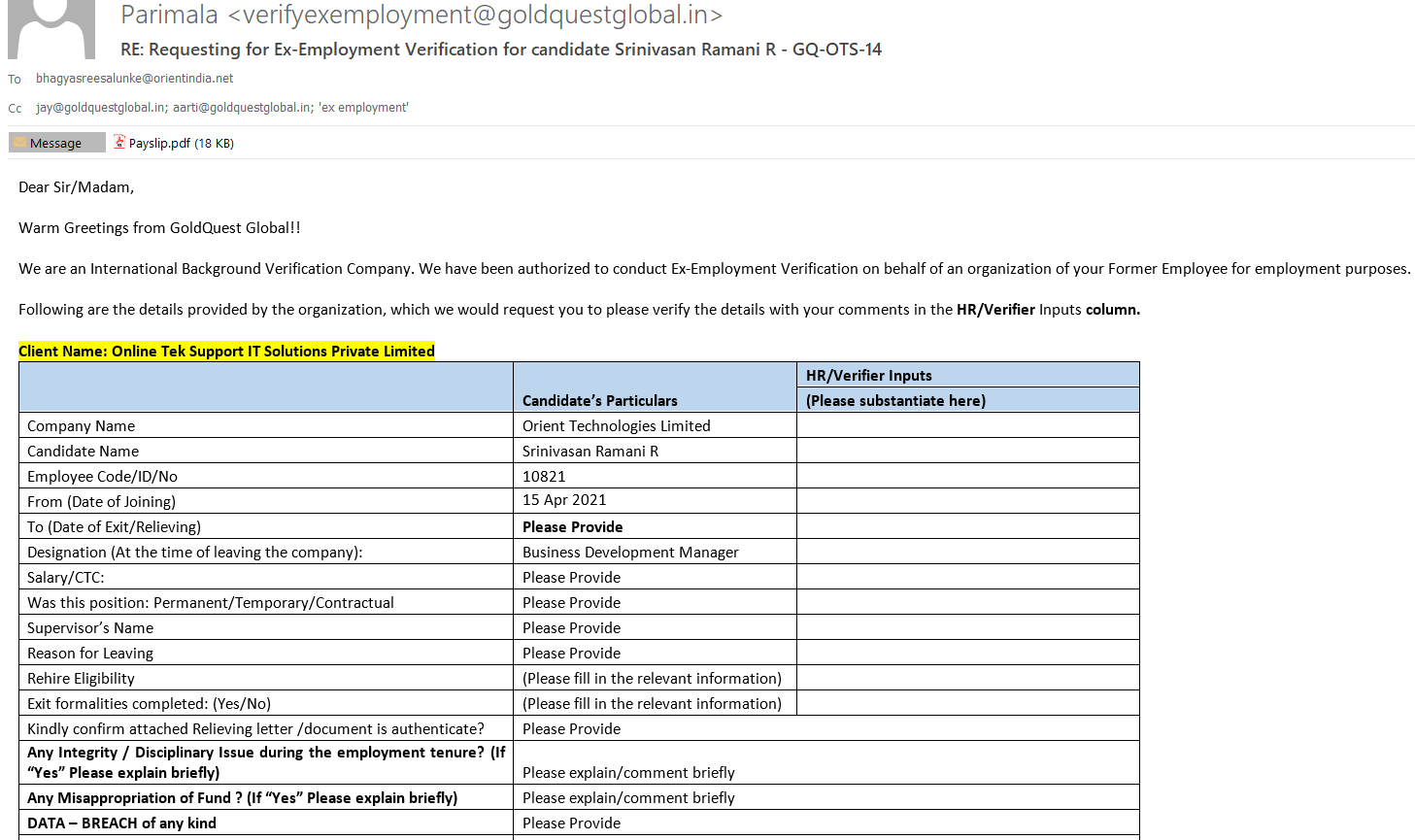This screenshot has width=1415, height=840.
Task: Switch to the Message tab
Action: point(56,143)
